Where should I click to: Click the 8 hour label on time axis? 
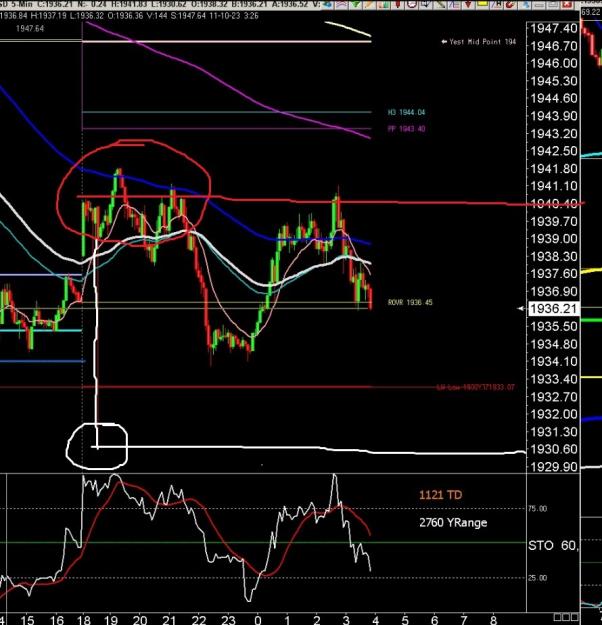coord(493,620)
